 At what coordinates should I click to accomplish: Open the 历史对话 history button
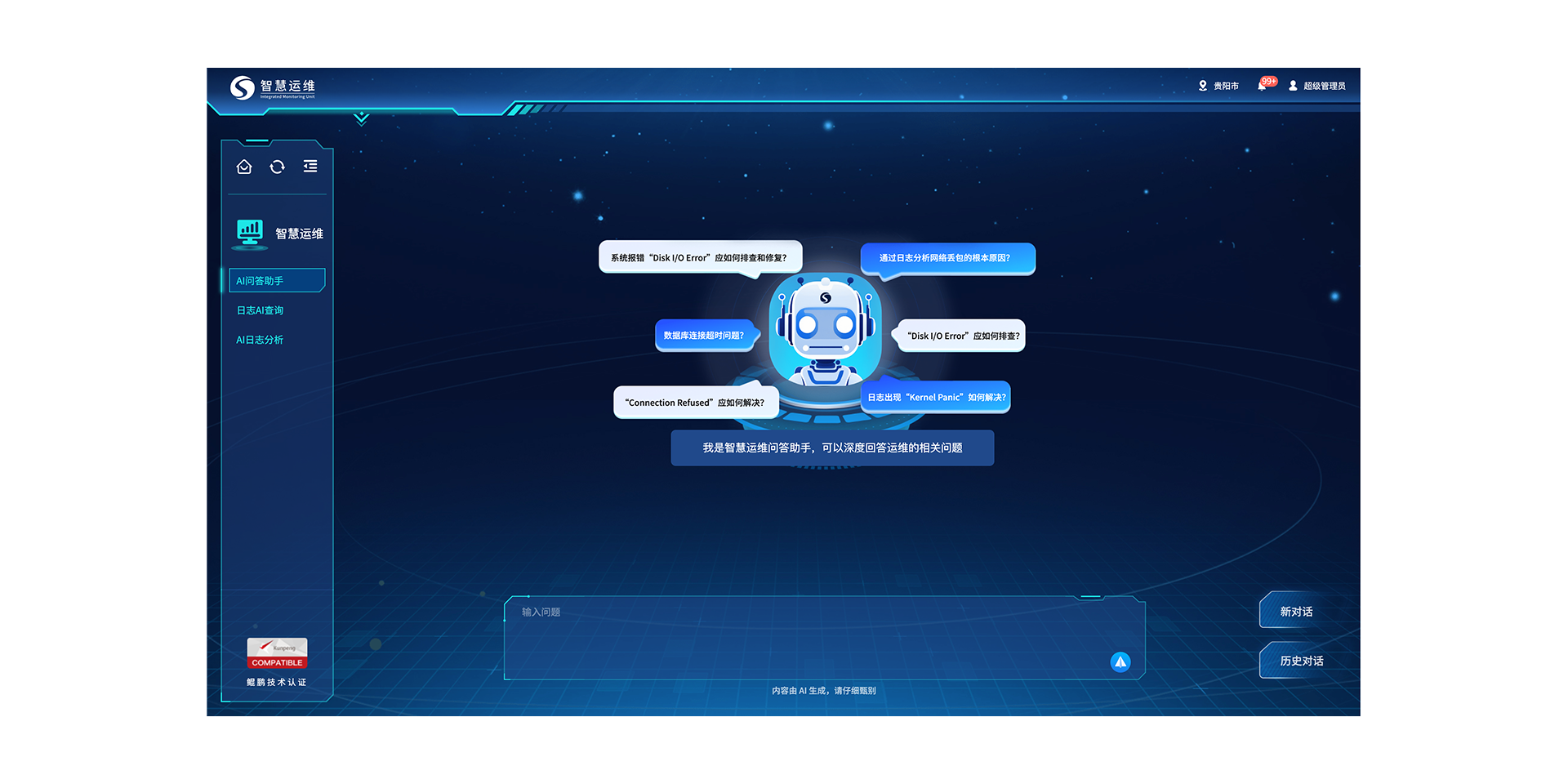[x=1301, y=661]
